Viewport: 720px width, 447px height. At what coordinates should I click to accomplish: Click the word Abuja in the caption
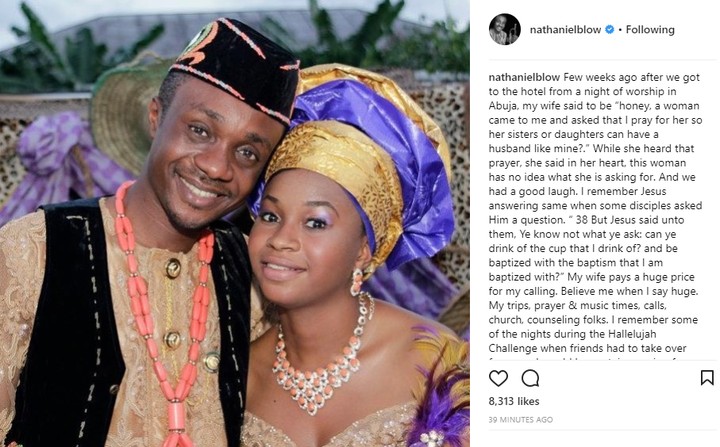(503, 106)
